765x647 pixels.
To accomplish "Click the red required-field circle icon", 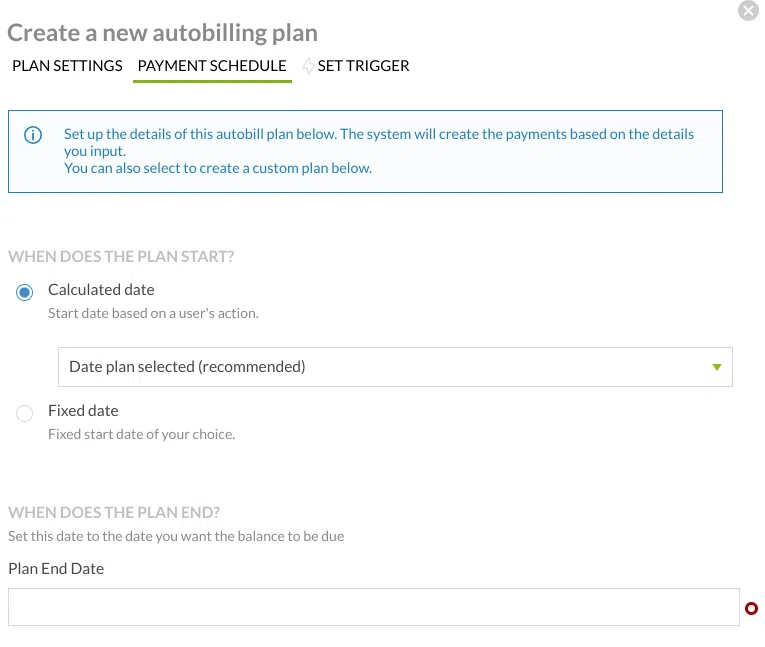I will click(752, 608).
